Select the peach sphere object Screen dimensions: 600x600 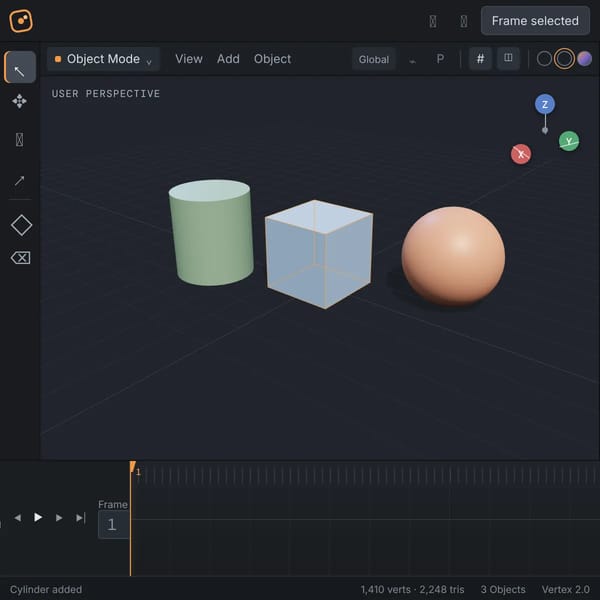point(453,256)
